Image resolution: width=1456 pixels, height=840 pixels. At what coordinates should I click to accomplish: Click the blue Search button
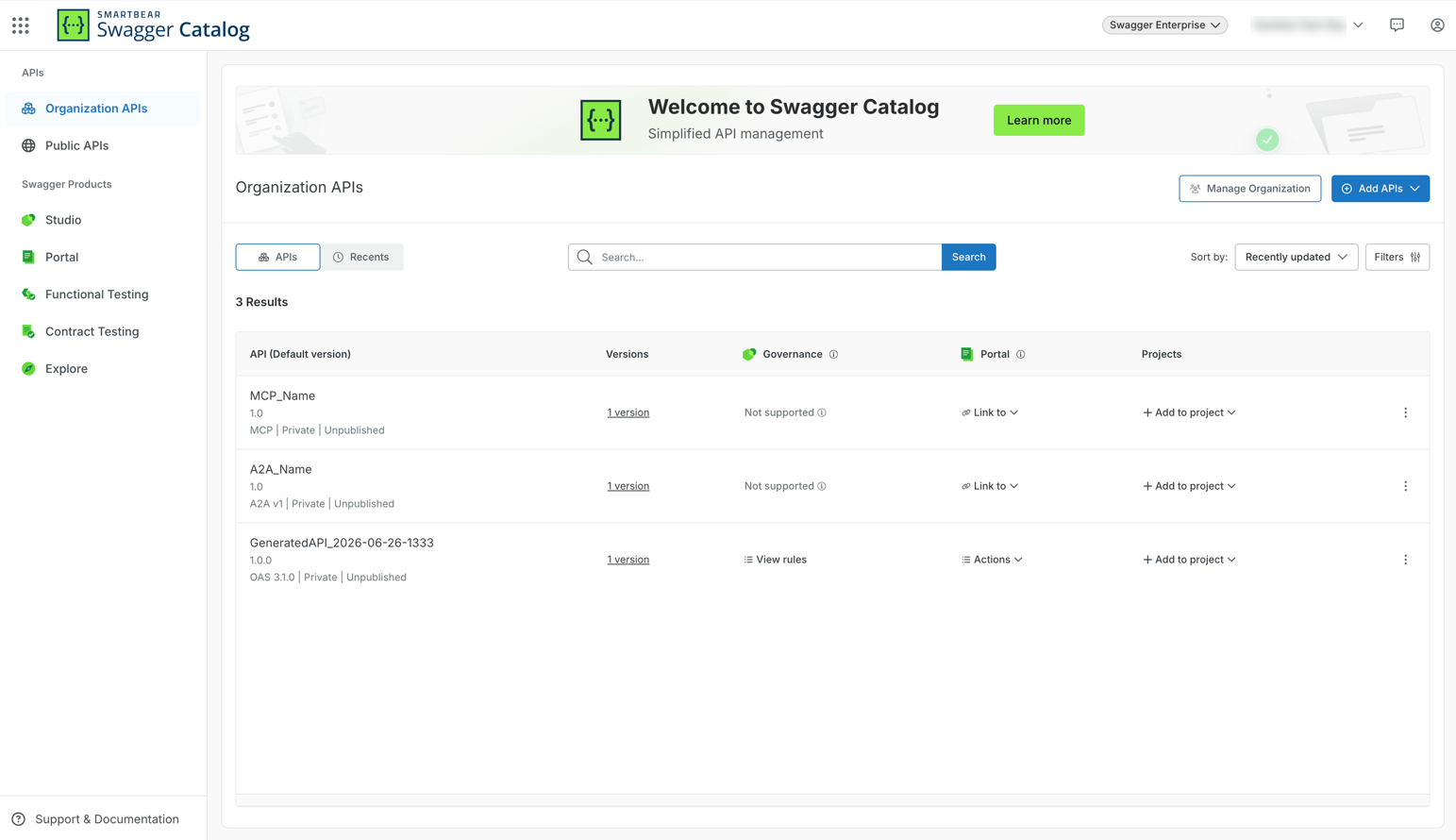tap(968, 257)
